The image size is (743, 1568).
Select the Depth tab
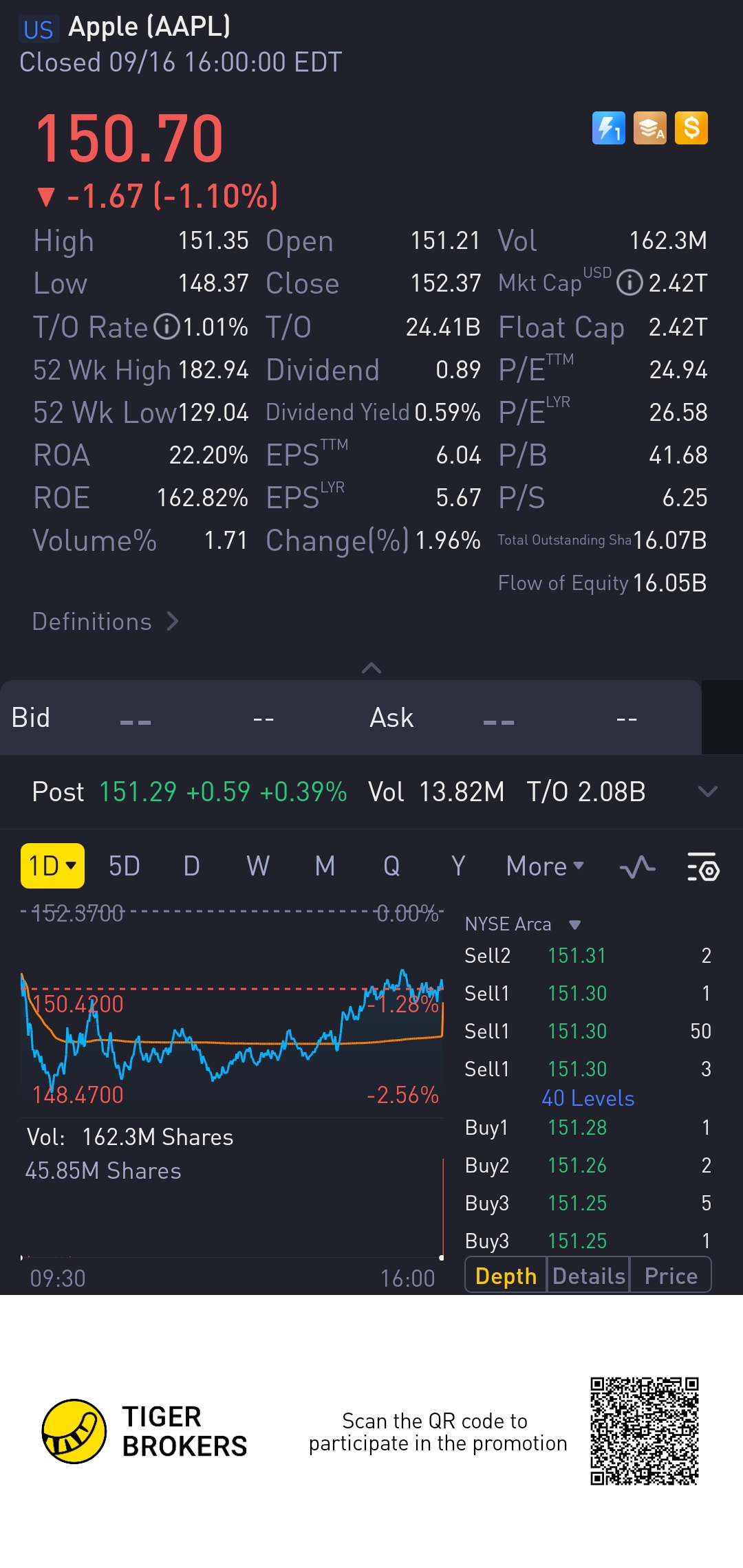pyautogui.click(x=506, y=1276)
